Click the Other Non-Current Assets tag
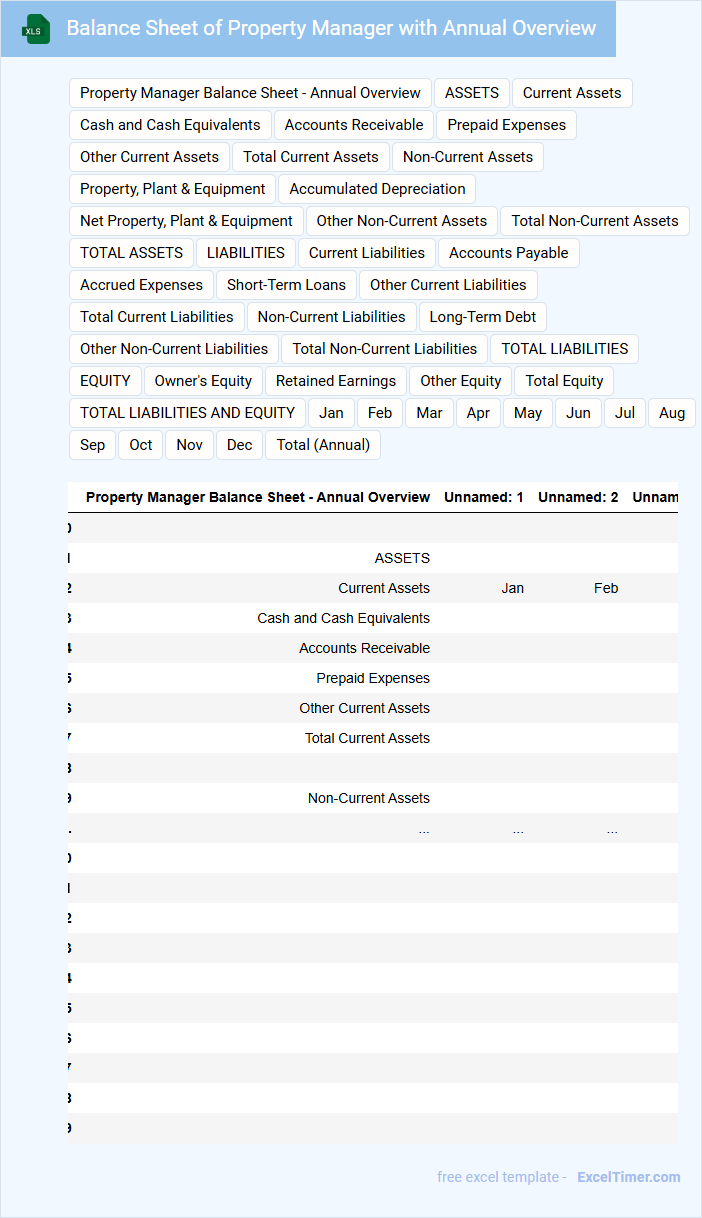 [402, 221]
